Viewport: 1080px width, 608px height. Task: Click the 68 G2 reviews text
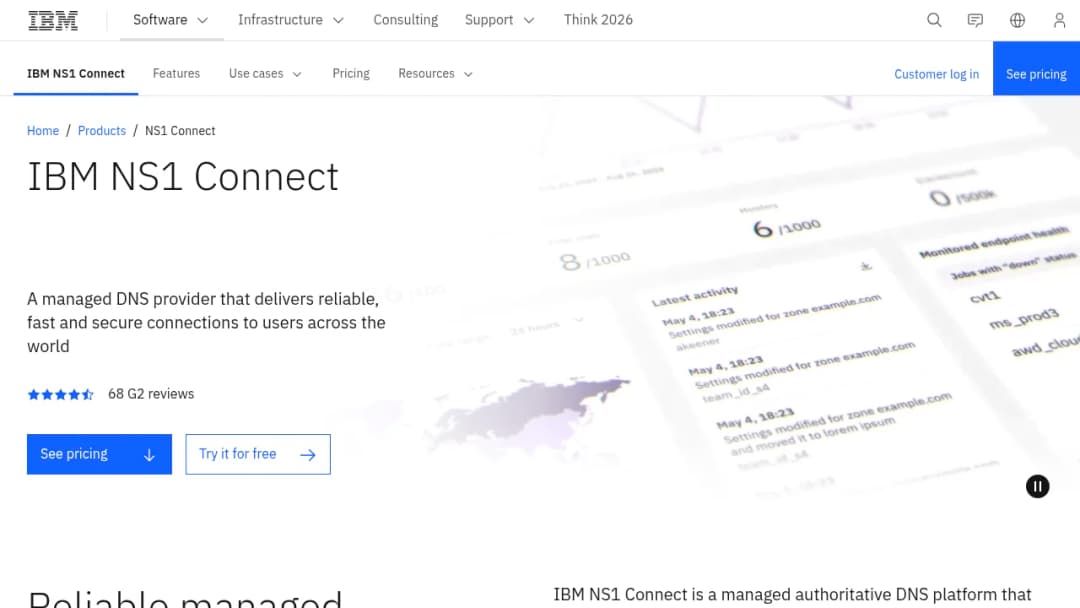[151, 394]
